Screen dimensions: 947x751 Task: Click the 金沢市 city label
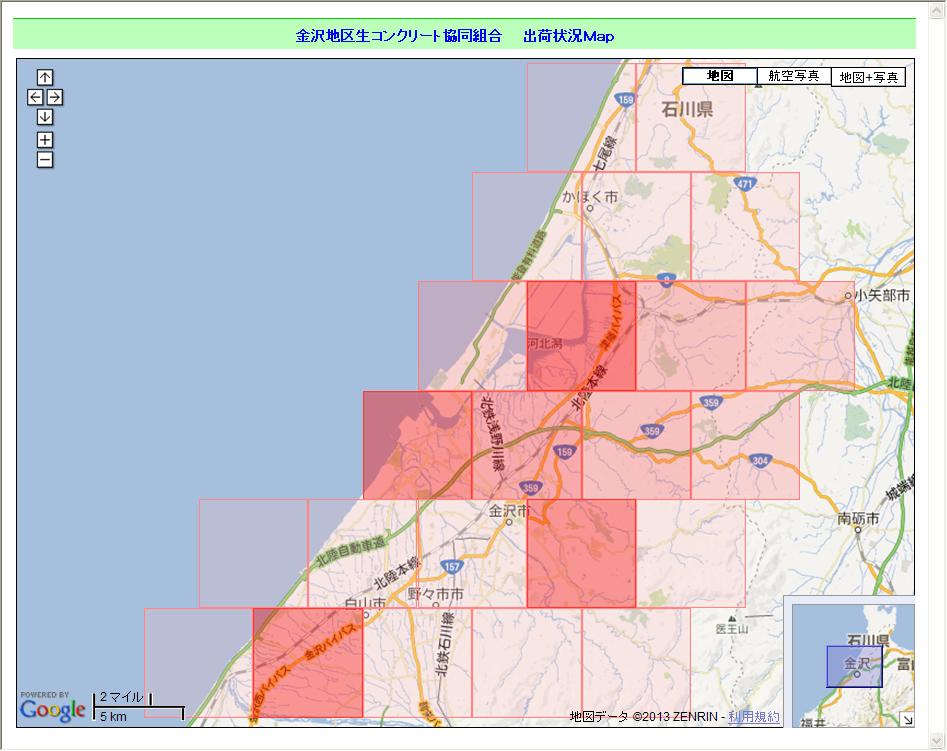(510, 510)
